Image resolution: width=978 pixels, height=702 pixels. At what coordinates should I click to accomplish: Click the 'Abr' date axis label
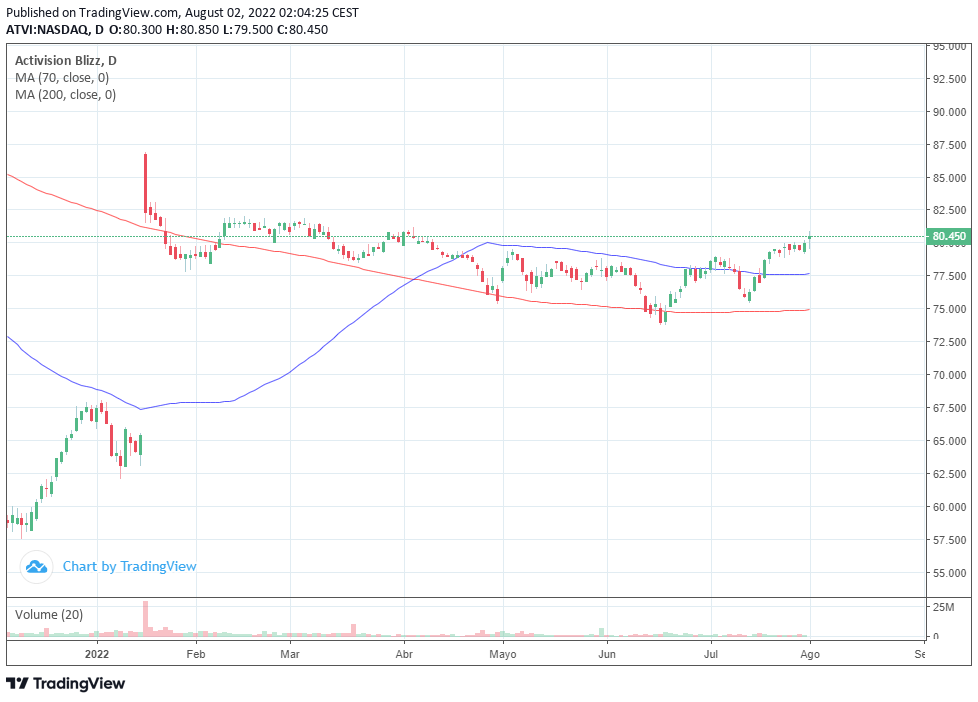tap(404, 654)
